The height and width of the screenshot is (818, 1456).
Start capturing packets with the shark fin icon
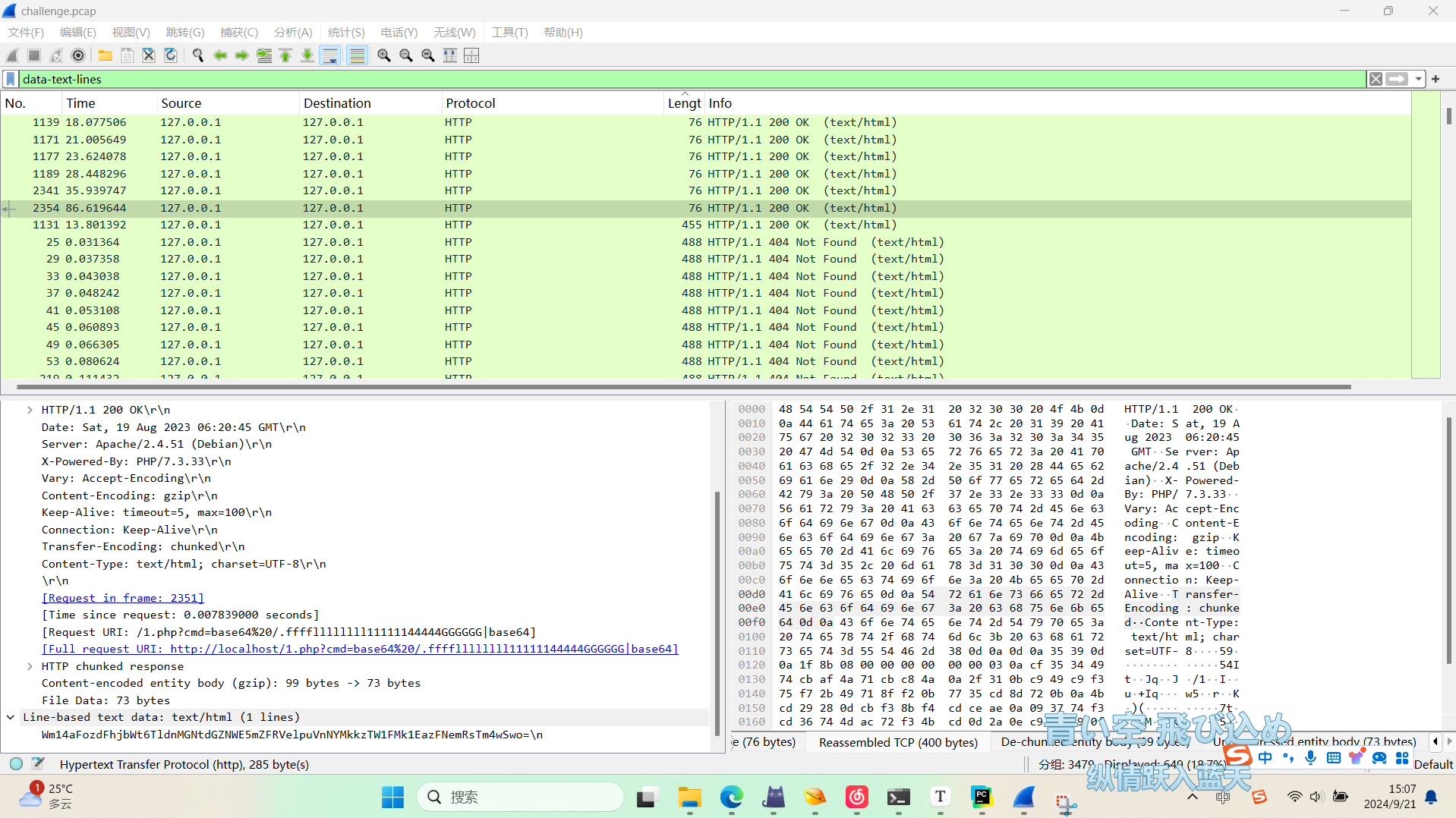[x=12, y=55]
